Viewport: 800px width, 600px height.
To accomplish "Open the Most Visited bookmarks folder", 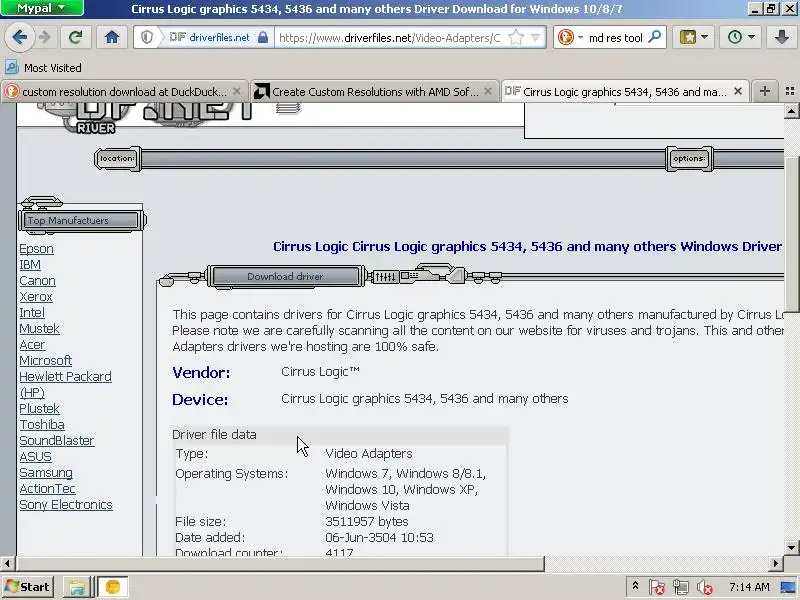I will [43, 67].
